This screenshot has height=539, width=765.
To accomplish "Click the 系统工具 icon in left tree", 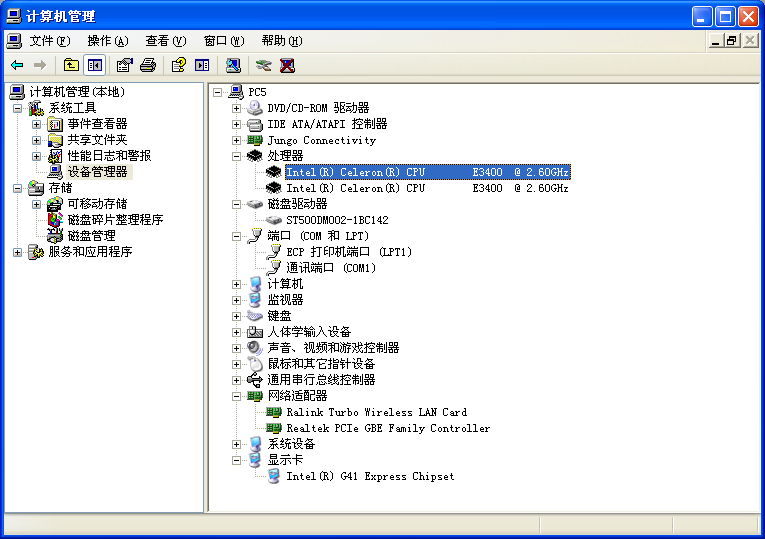I will point(36,108).
